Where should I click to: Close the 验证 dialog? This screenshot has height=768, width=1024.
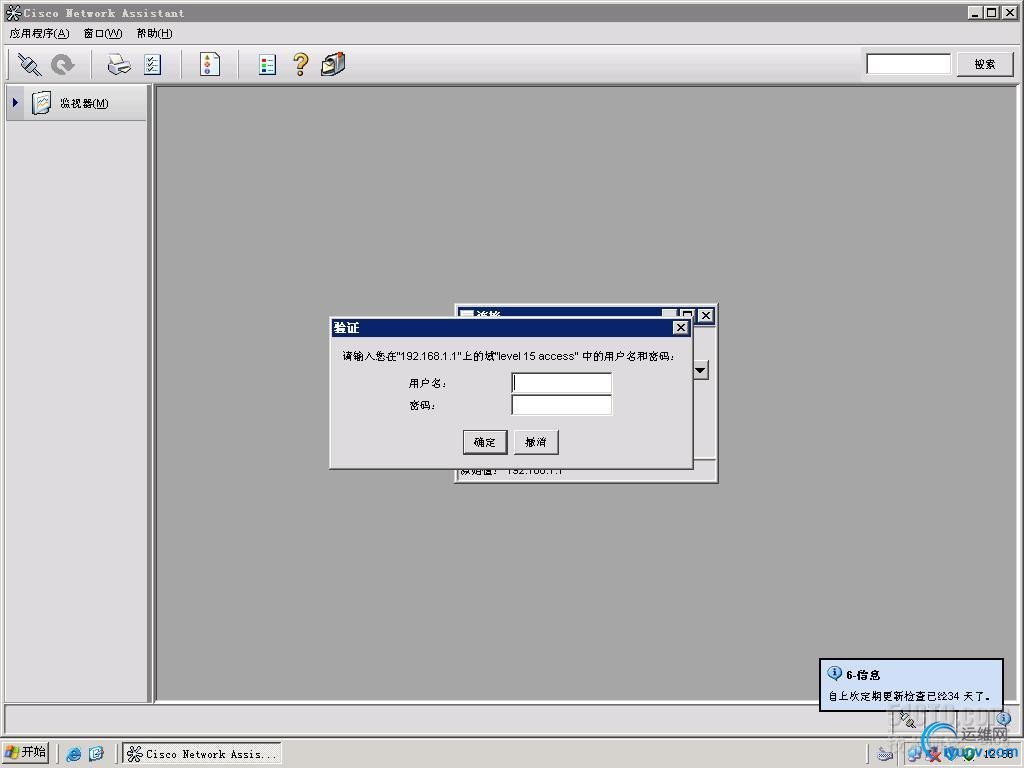coord(680,327)
